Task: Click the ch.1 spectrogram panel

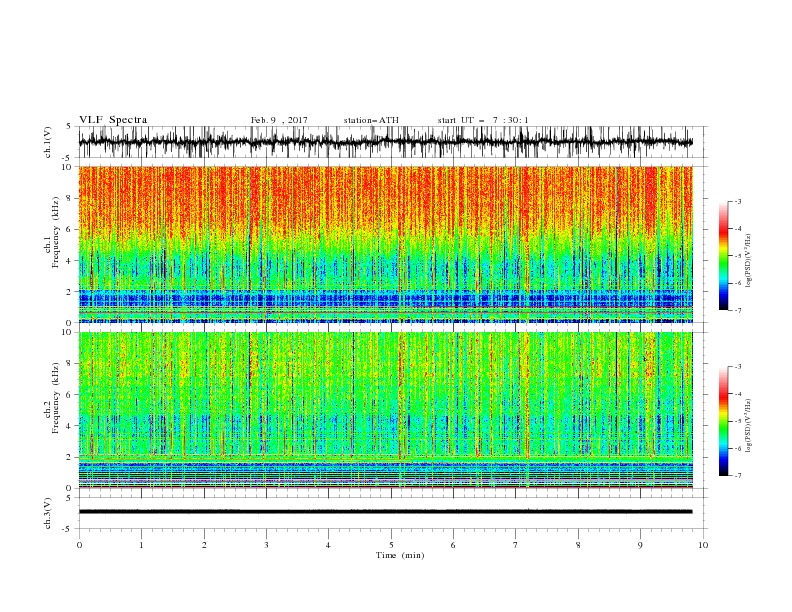Action: (385, 244)
